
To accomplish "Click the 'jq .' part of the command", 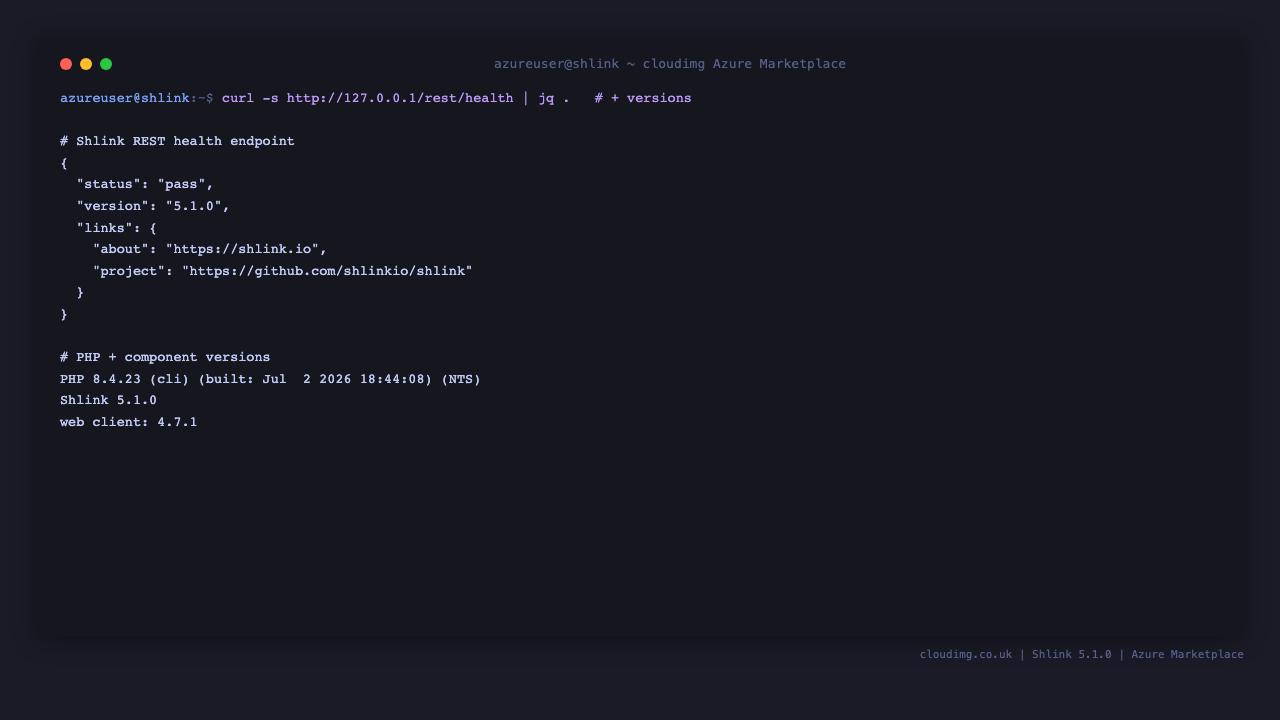I will click(x=554, y=98).
